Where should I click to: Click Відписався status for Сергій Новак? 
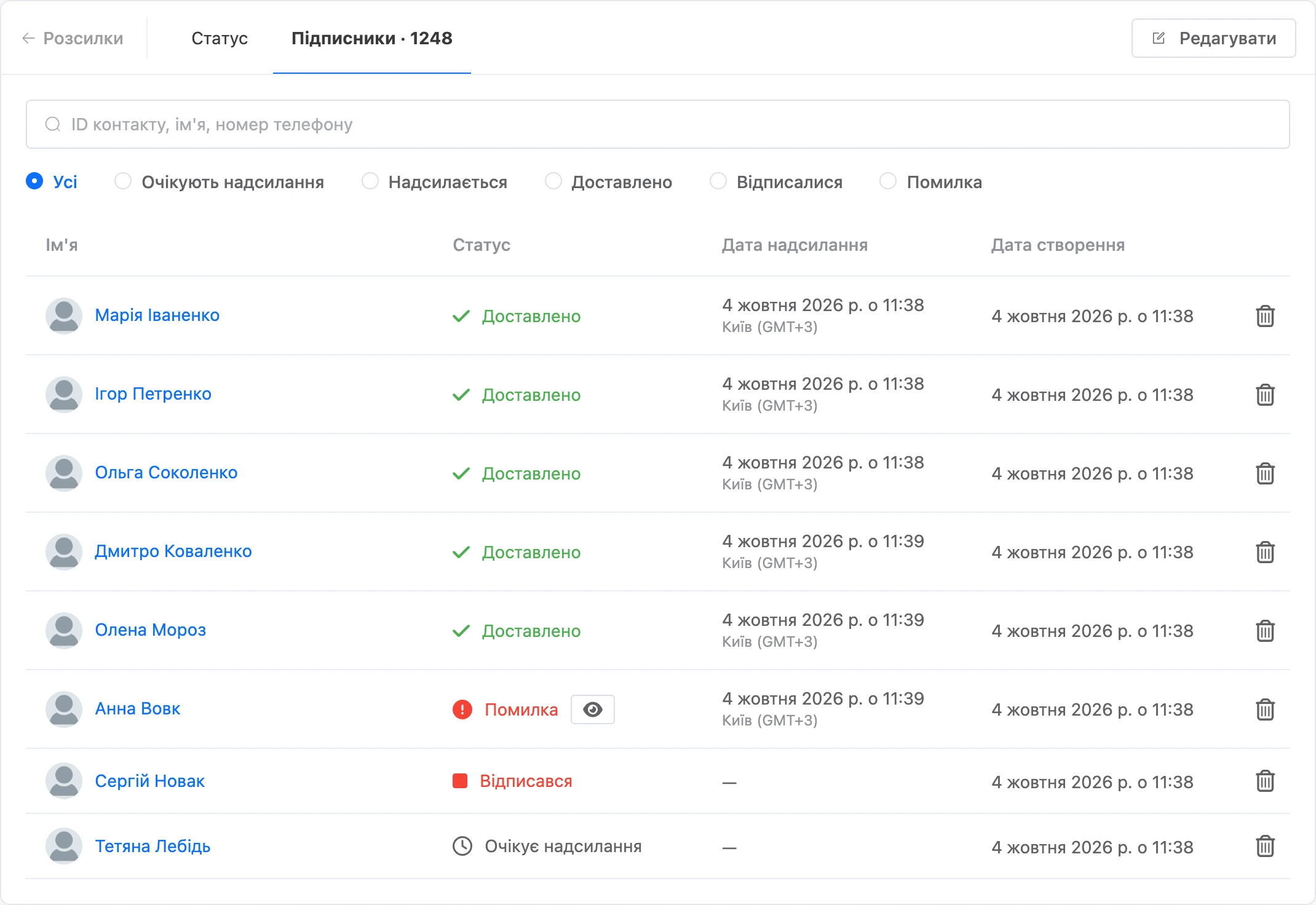point(526,781)
